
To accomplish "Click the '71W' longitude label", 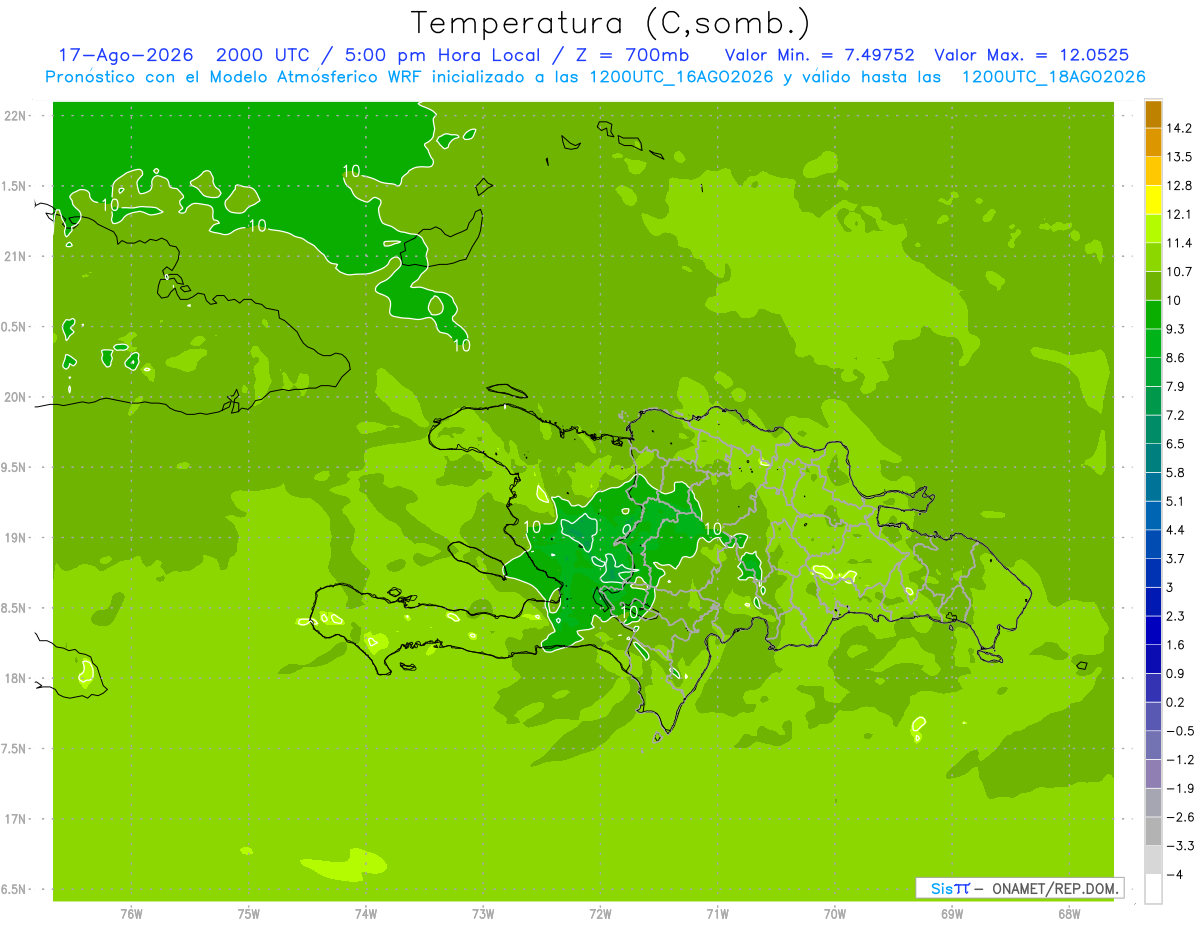I will pos(717,914).
